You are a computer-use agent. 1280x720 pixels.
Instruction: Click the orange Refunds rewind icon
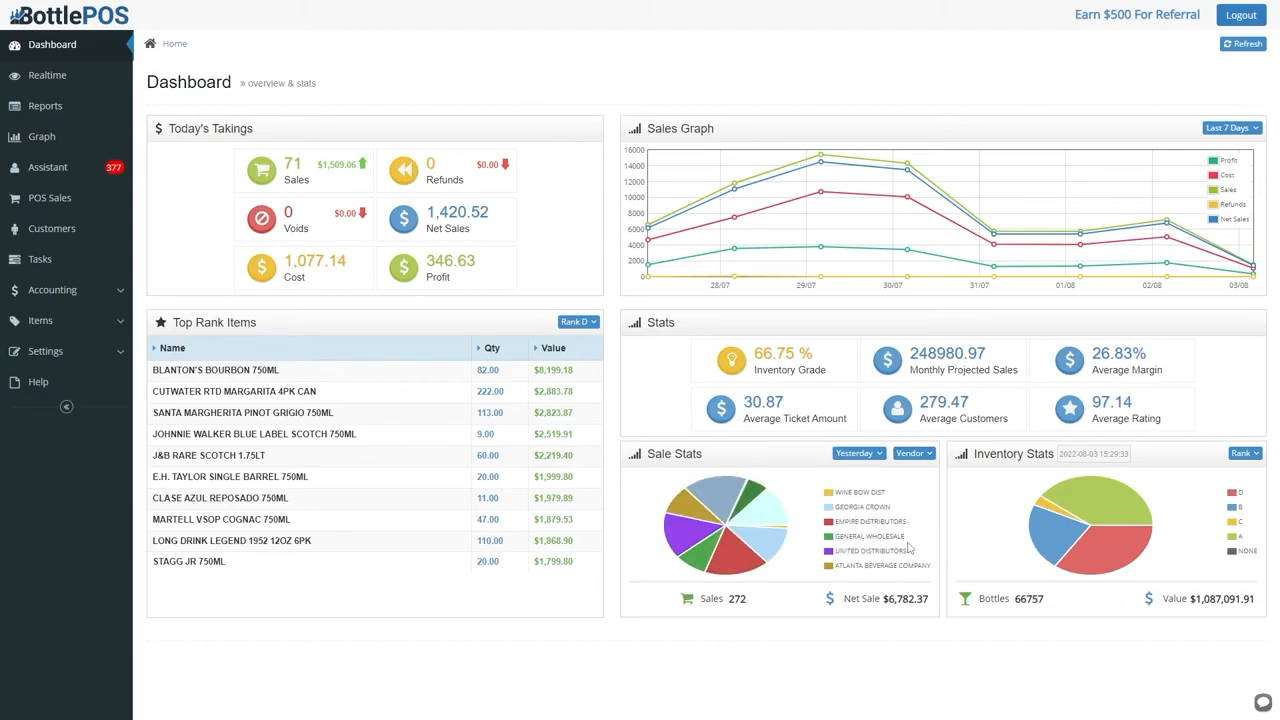pos(404,170)
